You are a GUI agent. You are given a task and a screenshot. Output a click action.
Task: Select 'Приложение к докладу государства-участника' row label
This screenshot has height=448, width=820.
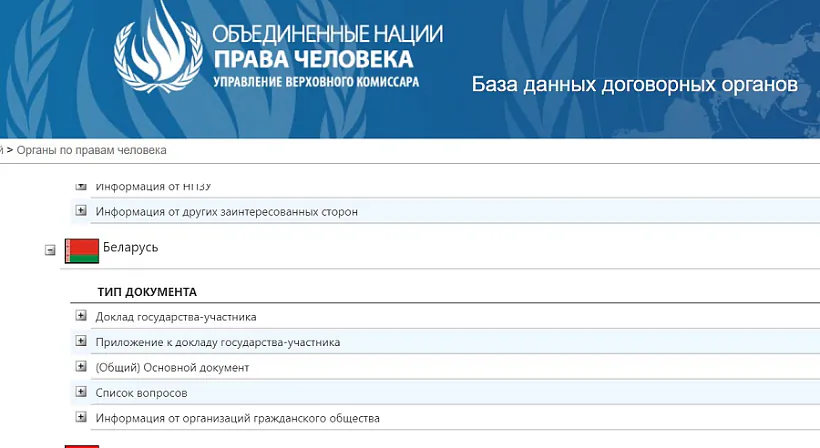coord(218,342)
